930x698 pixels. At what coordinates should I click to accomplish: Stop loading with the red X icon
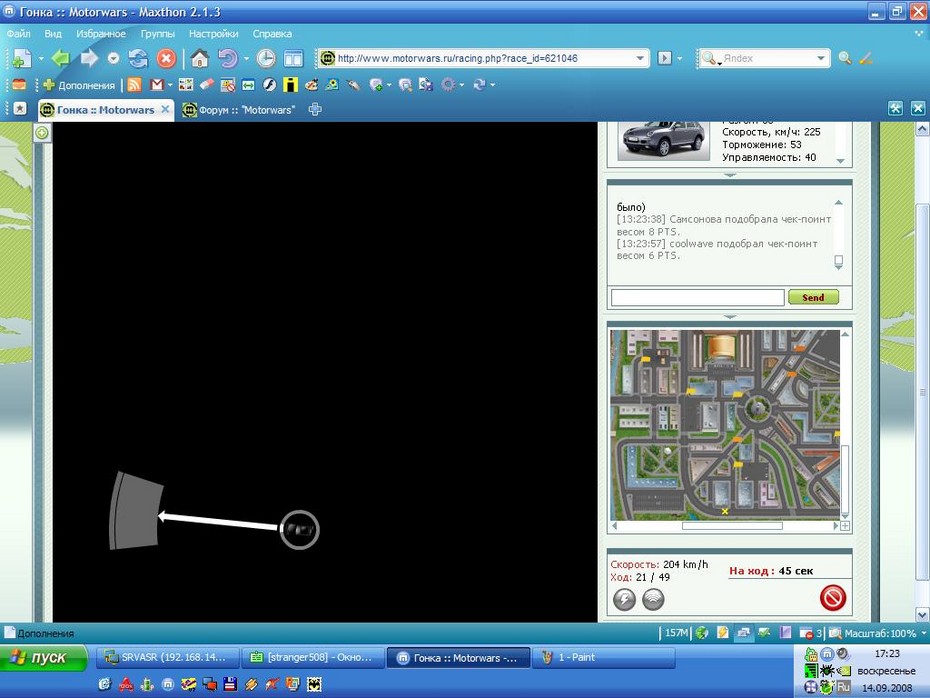tap(167, 58)
